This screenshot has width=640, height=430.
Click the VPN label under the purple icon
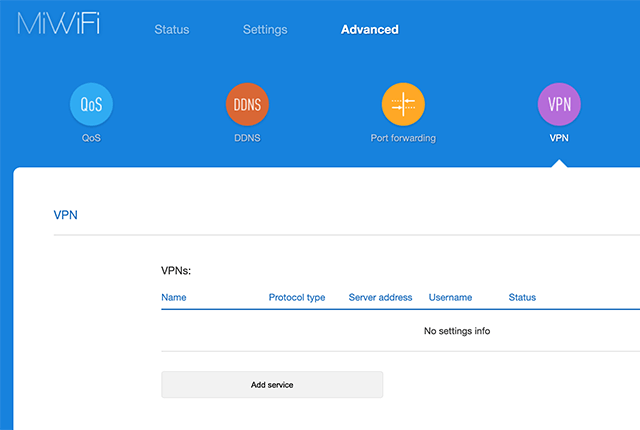coord(559,138)
